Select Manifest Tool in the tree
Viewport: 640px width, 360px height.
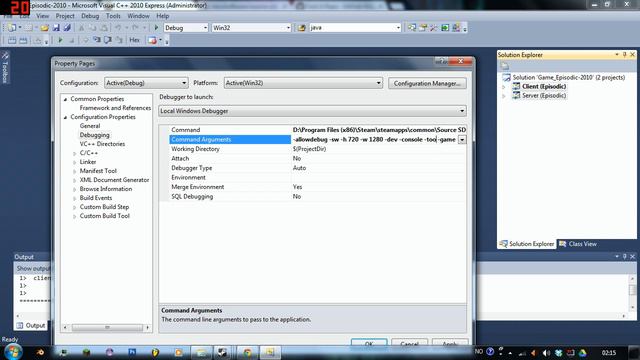[x=98, y=171]
